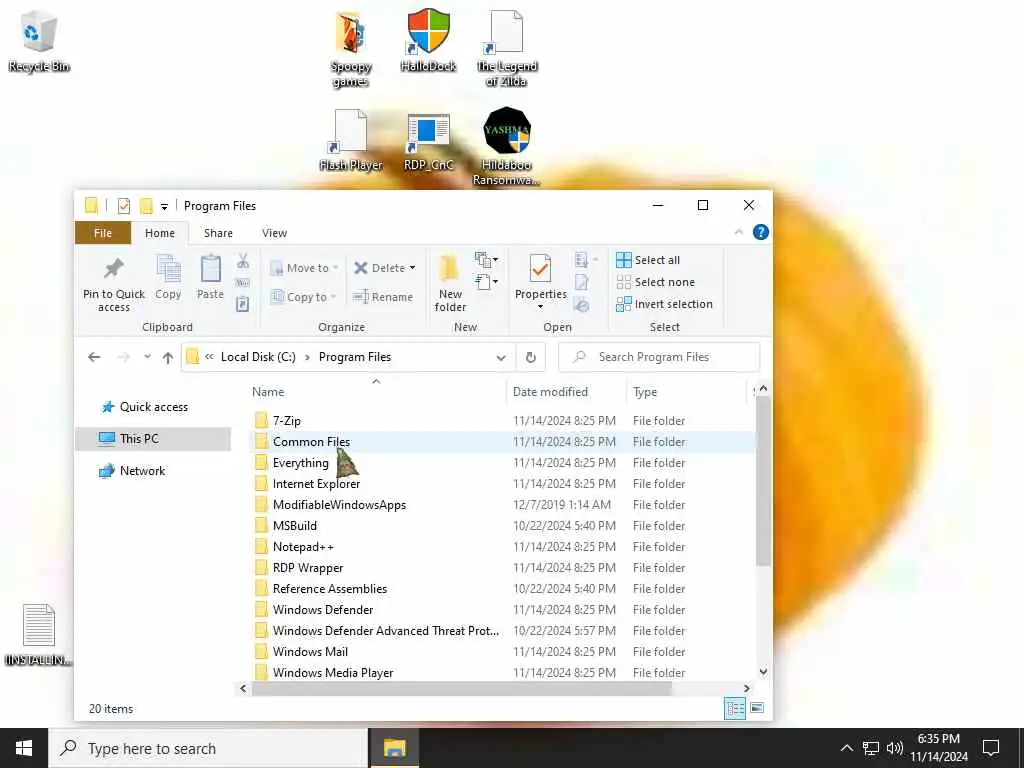Expand the Properties dropdown arrow
Viewport: 1024px width, 768px height.
[540, 307]
